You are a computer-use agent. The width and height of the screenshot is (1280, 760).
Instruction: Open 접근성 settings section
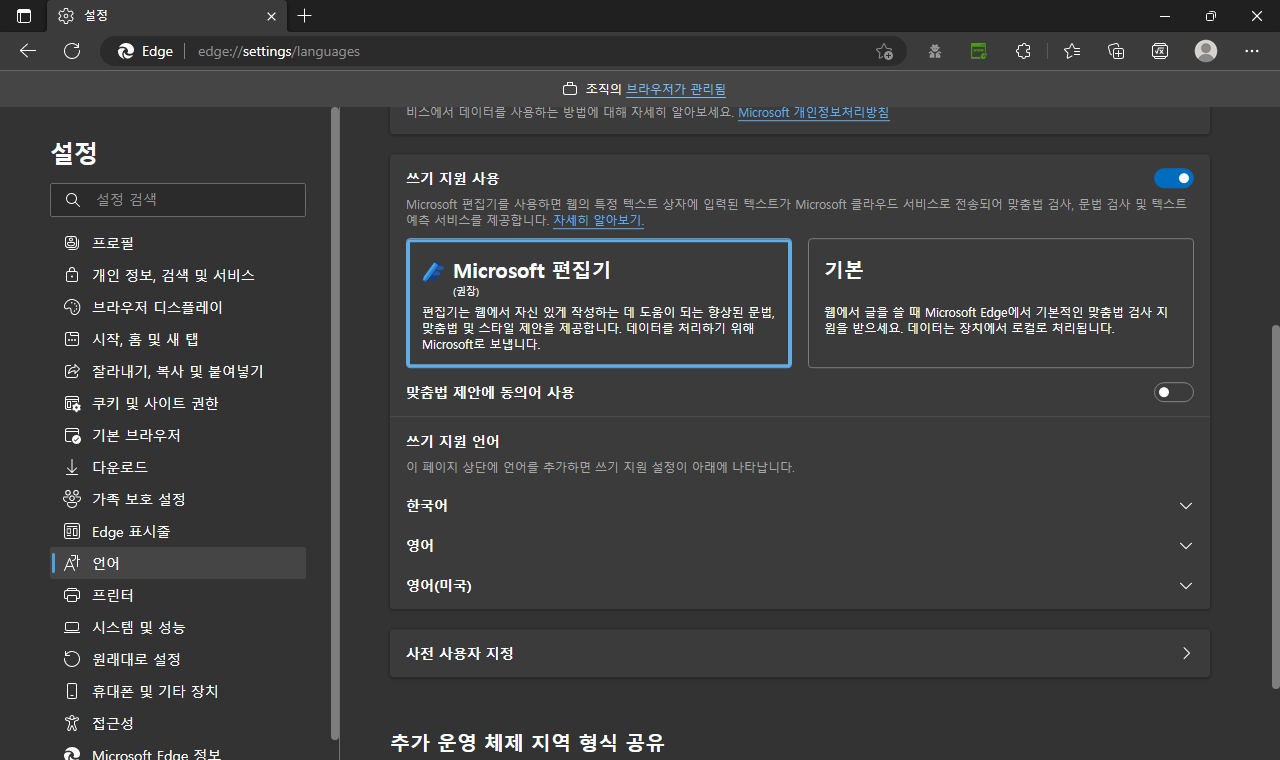point(178,723)
